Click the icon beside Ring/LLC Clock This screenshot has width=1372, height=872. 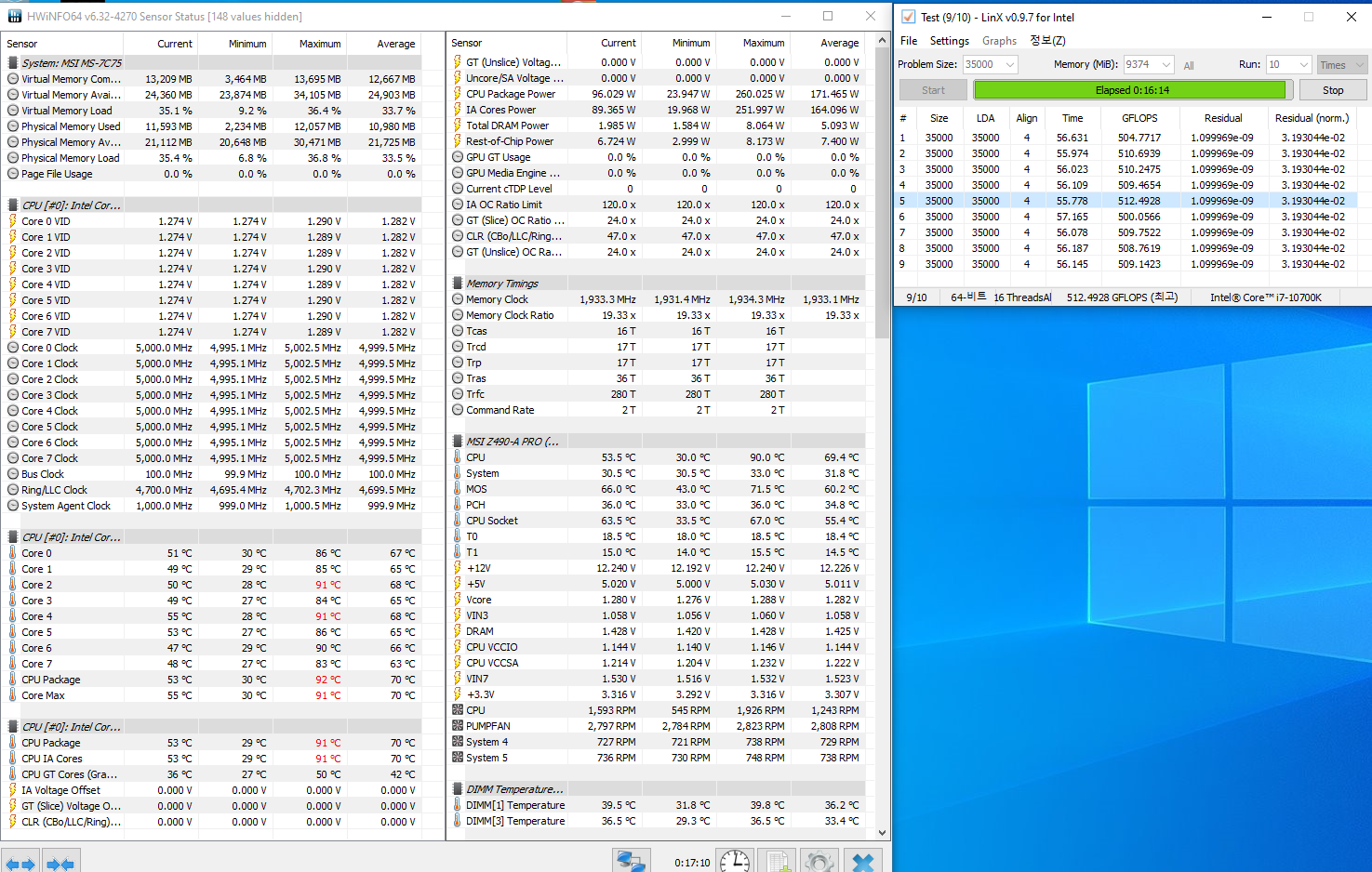click(x=13, y=490)
